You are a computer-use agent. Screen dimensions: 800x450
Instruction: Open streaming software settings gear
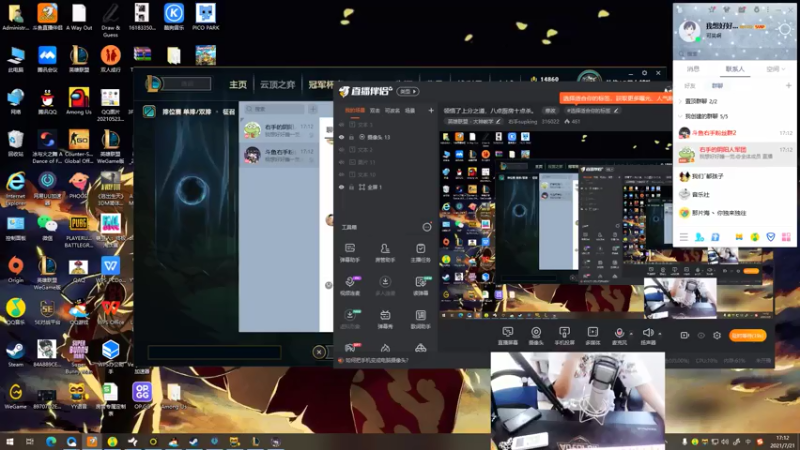click(717, 335)
